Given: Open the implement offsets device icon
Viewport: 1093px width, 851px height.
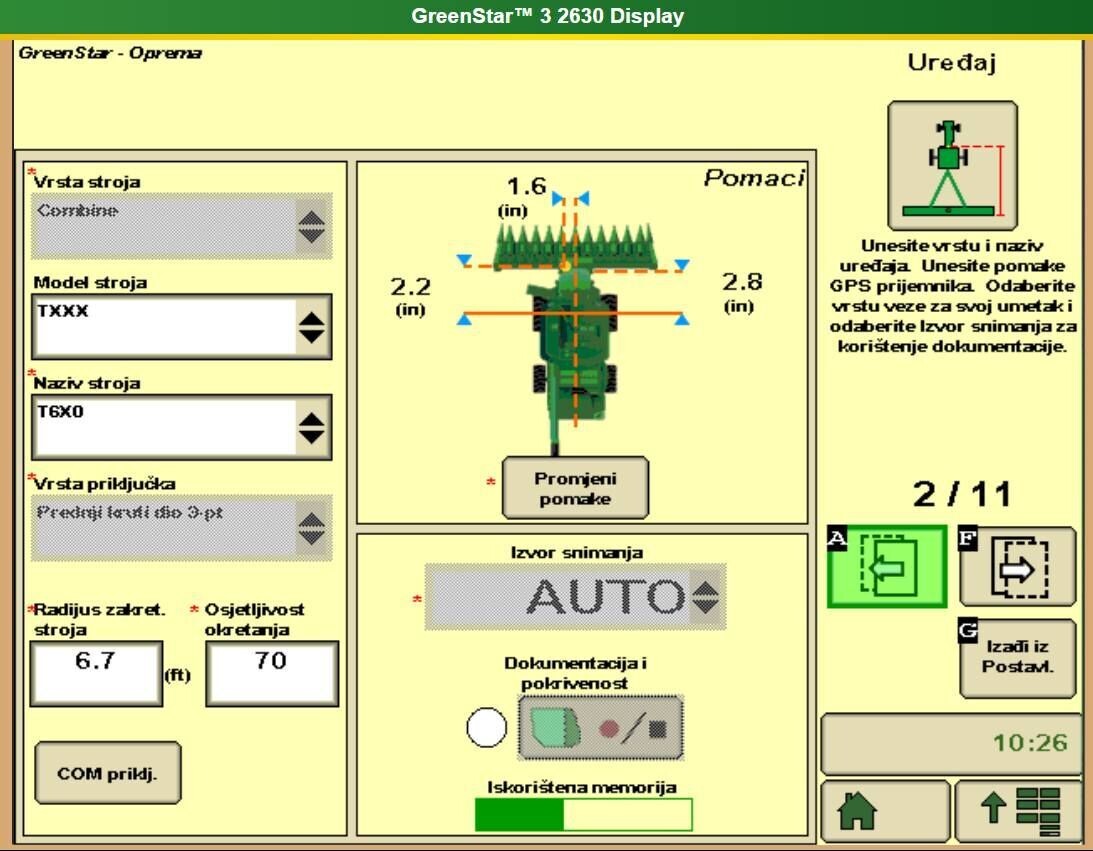Looking at the screenshot, I should [x=952, y=165].
